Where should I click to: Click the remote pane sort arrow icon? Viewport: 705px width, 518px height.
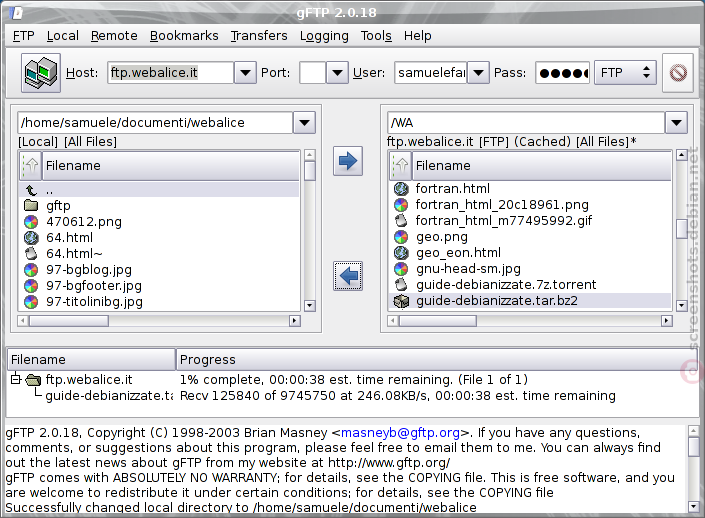tap(401, 165)
